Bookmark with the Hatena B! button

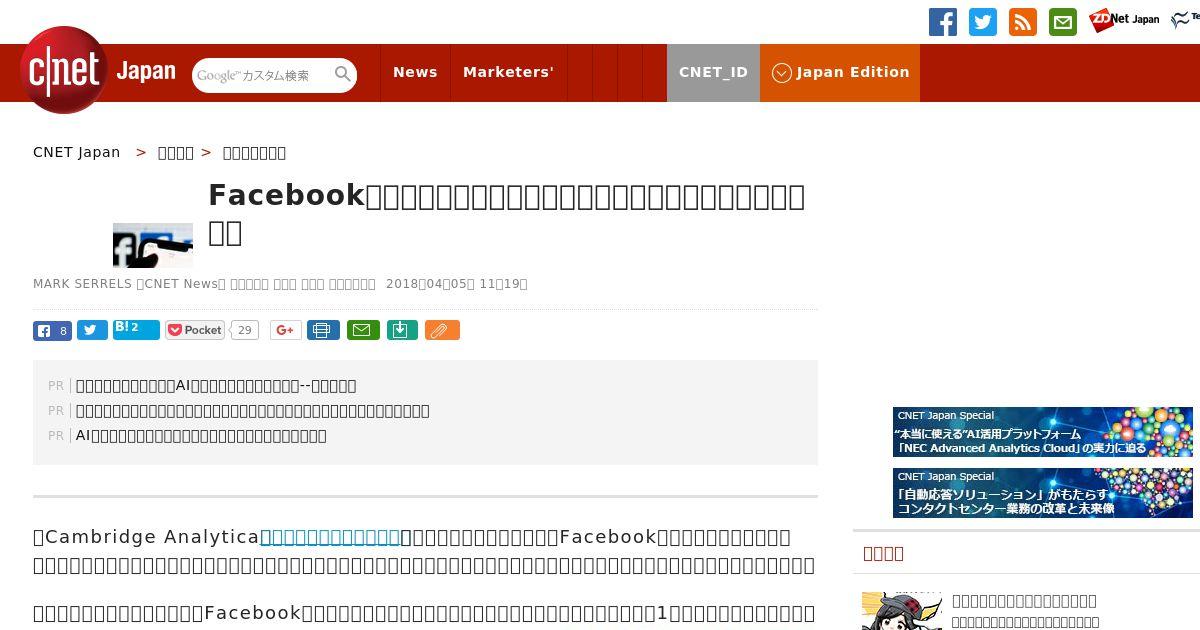point(136,329)
